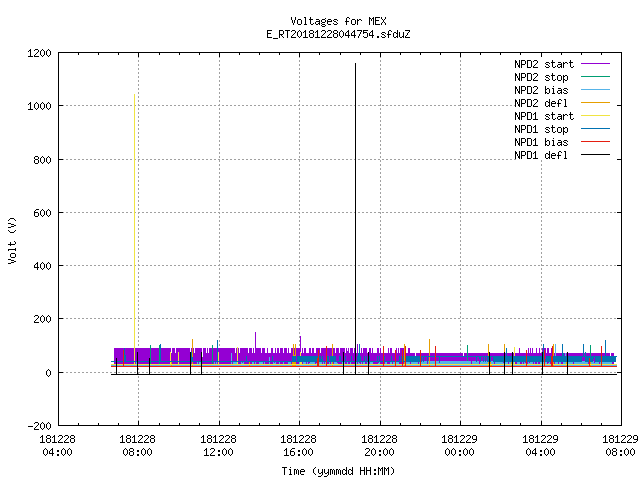The height and width of the screenshot is (480, 640).
Task: Click the y-axis label 'Volt (V)'
Action: click(12, 240)
